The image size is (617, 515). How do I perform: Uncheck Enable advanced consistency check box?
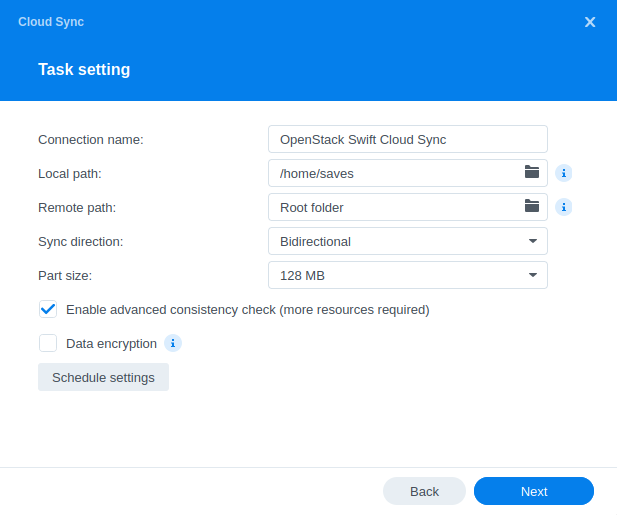(48, 309)
